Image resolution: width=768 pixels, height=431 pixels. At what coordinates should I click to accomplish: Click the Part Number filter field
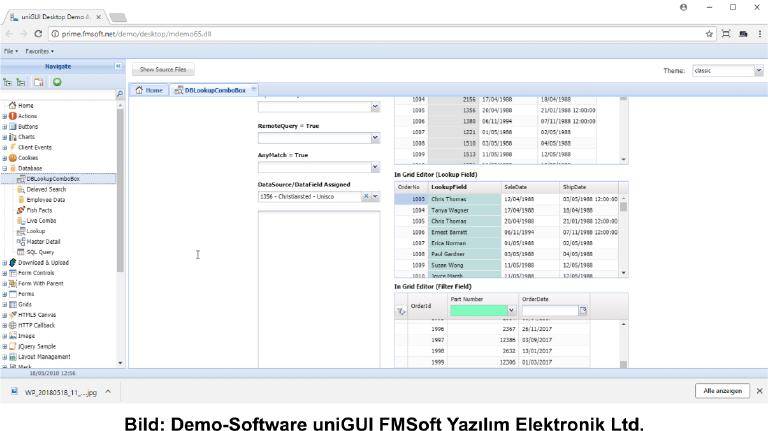pos(478,311)
